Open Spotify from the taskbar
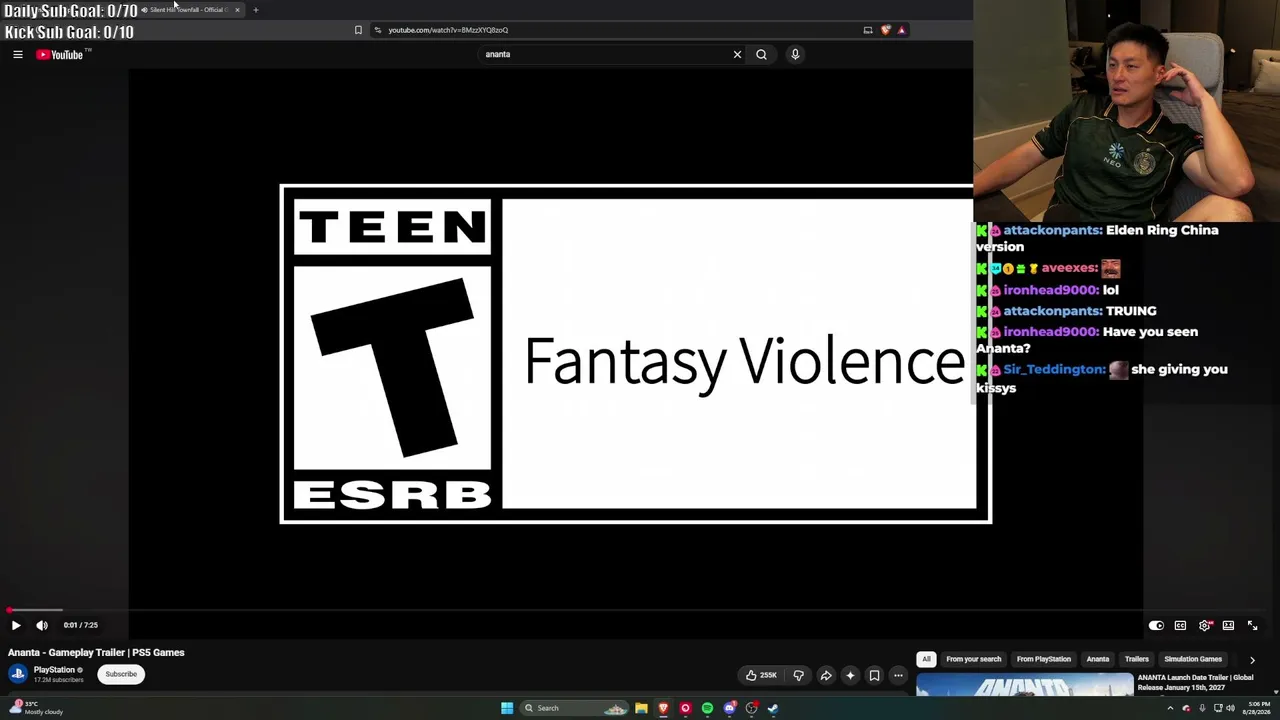 tap(707, 708)
